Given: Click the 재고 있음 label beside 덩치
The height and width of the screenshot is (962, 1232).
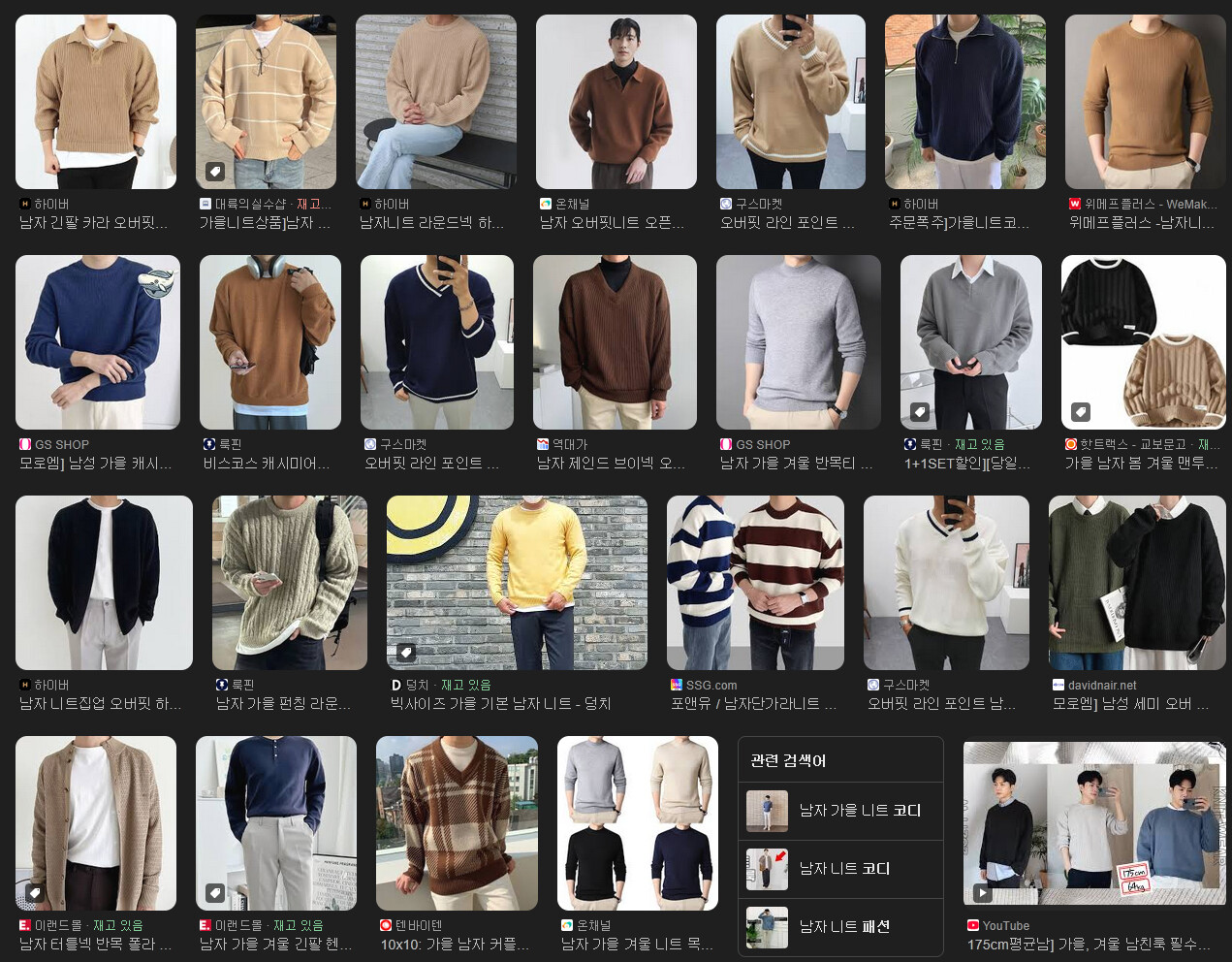Looking at the screenshot, I should [x=466, y=685].
